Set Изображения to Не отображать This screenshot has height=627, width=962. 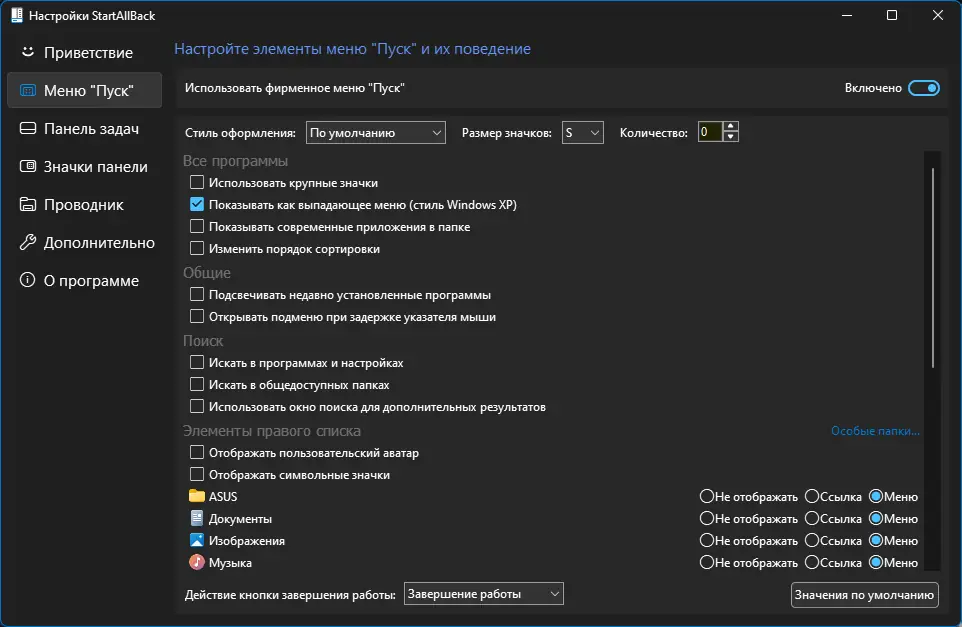(x=707, y=540)
